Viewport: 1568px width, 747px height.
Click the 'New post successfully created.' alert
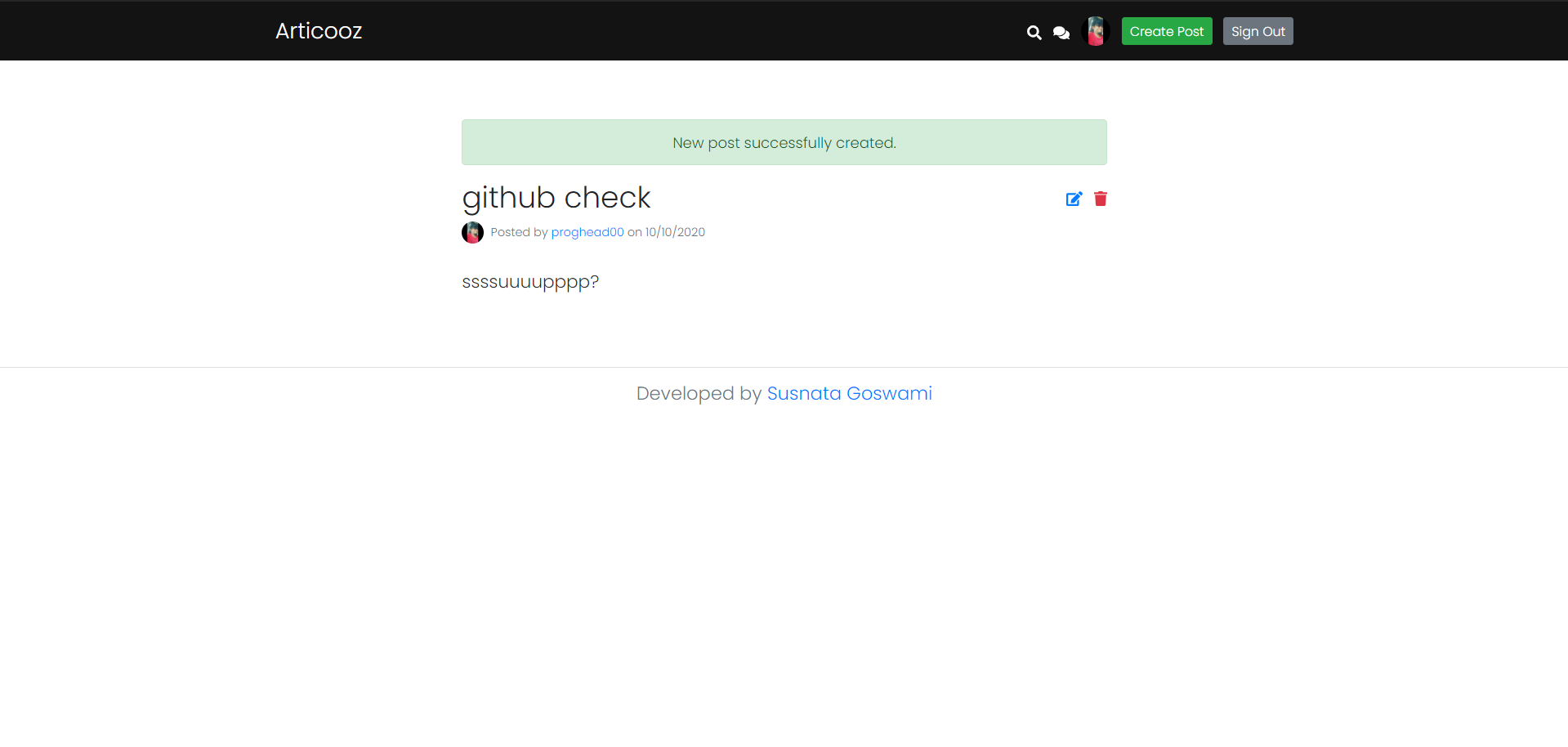(784, 142)
